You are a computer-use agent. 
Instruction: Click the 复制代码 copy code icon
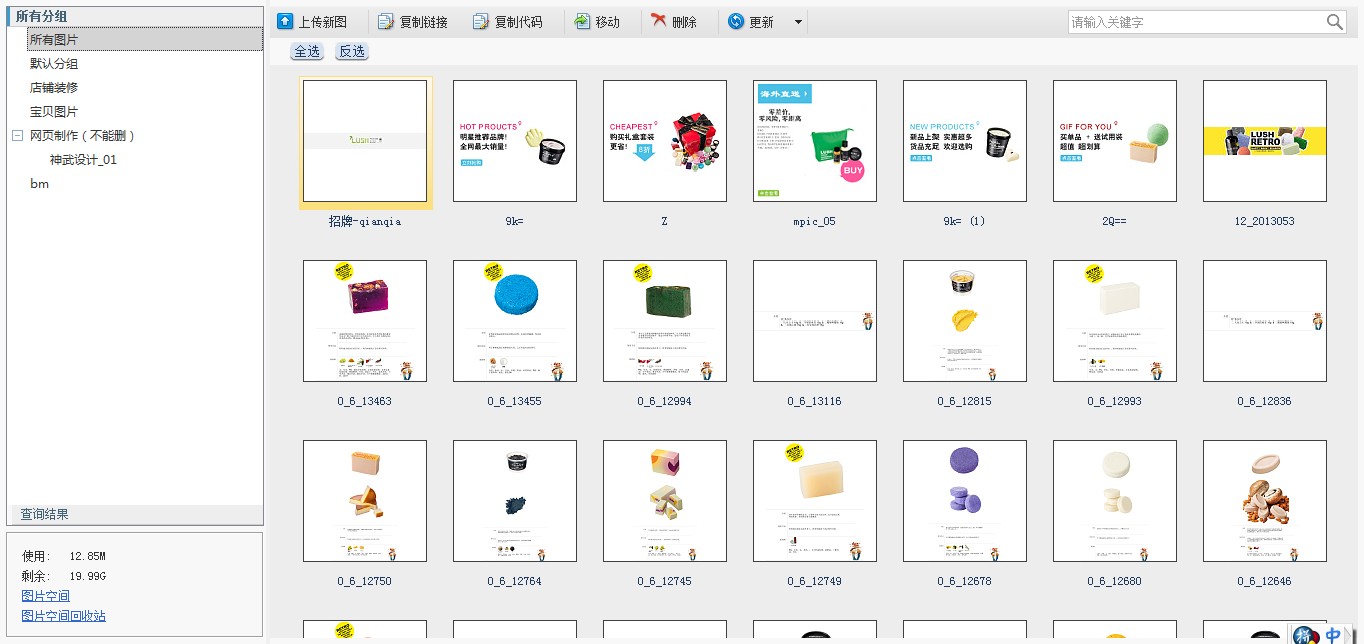481,21
